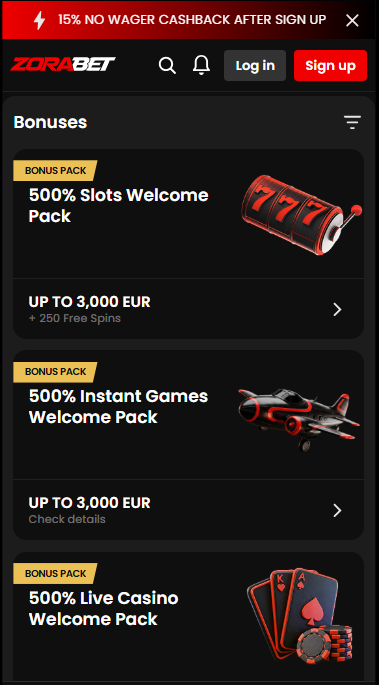Dismiss the cashback promo banner
The height and width of the screenshot is (685, 379).
pos(352,20)
